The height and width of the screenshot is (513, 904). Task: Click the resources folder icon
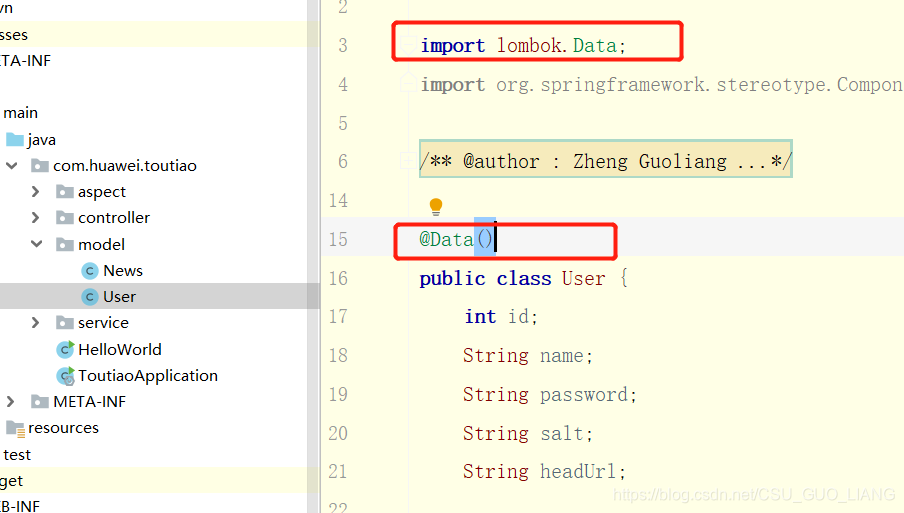click(x=16, y=428)
